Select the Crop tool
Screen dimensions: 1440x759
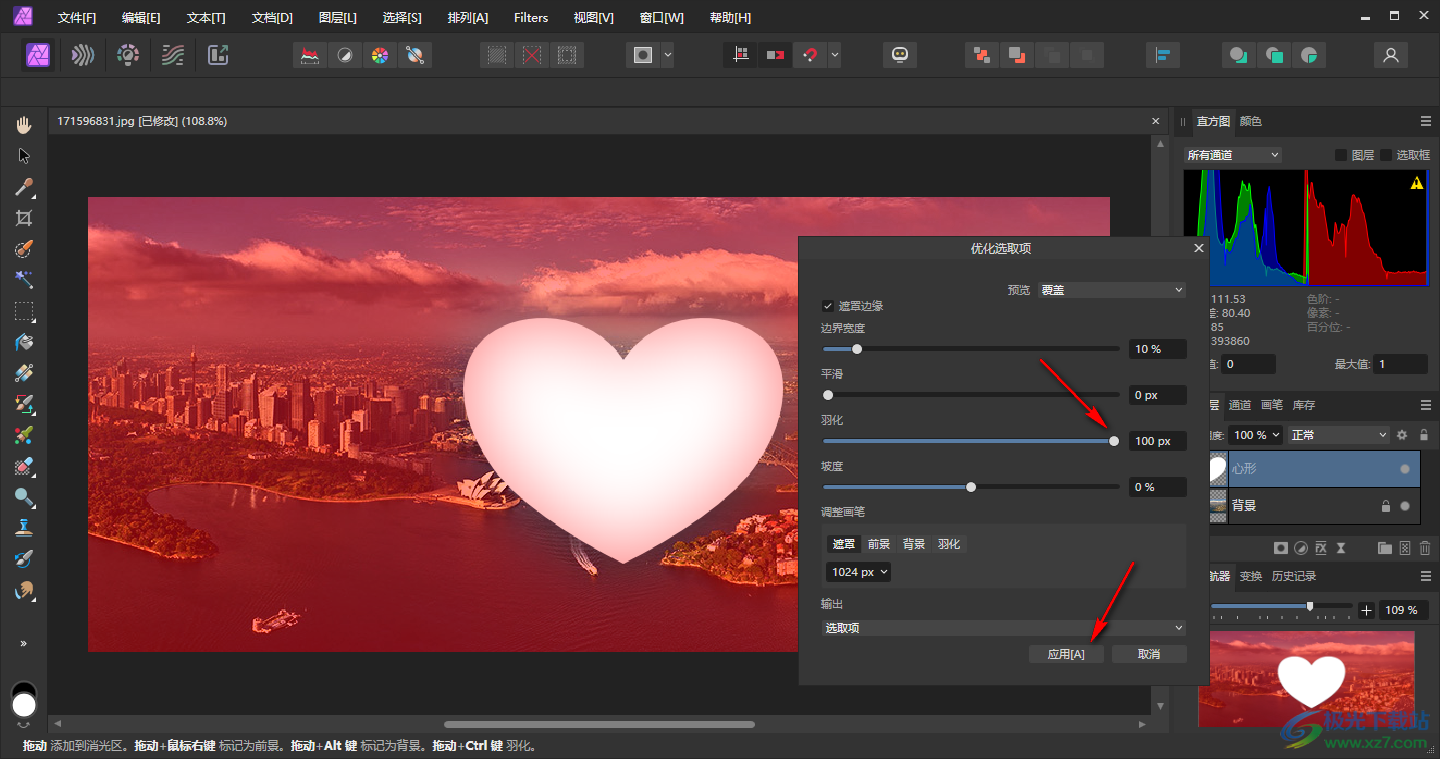pyautogui.click(x=24, y=218)
